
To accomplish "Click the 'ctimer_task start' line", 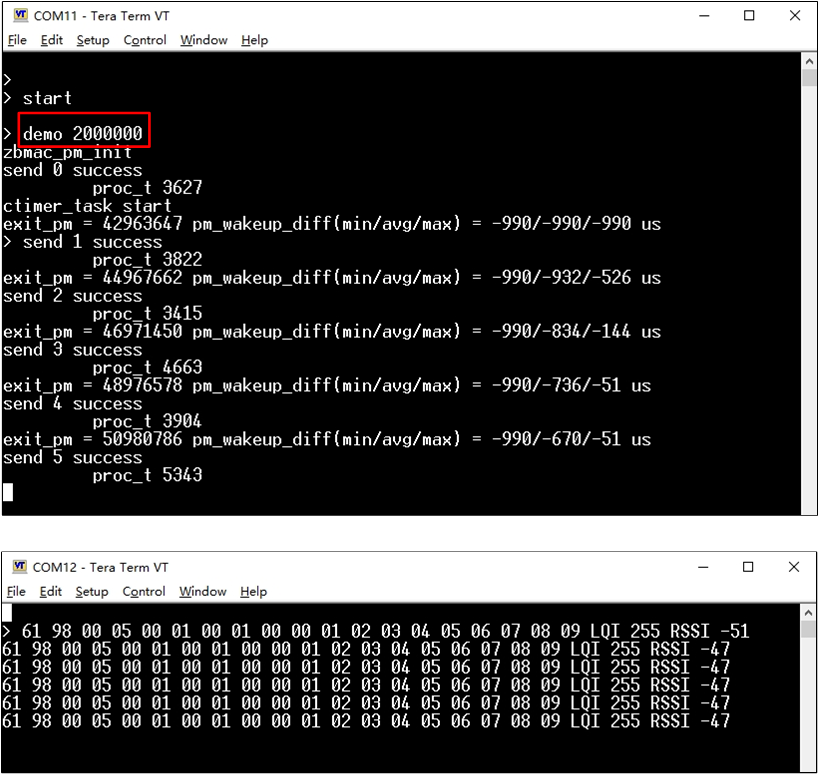I will click(87, 206).
